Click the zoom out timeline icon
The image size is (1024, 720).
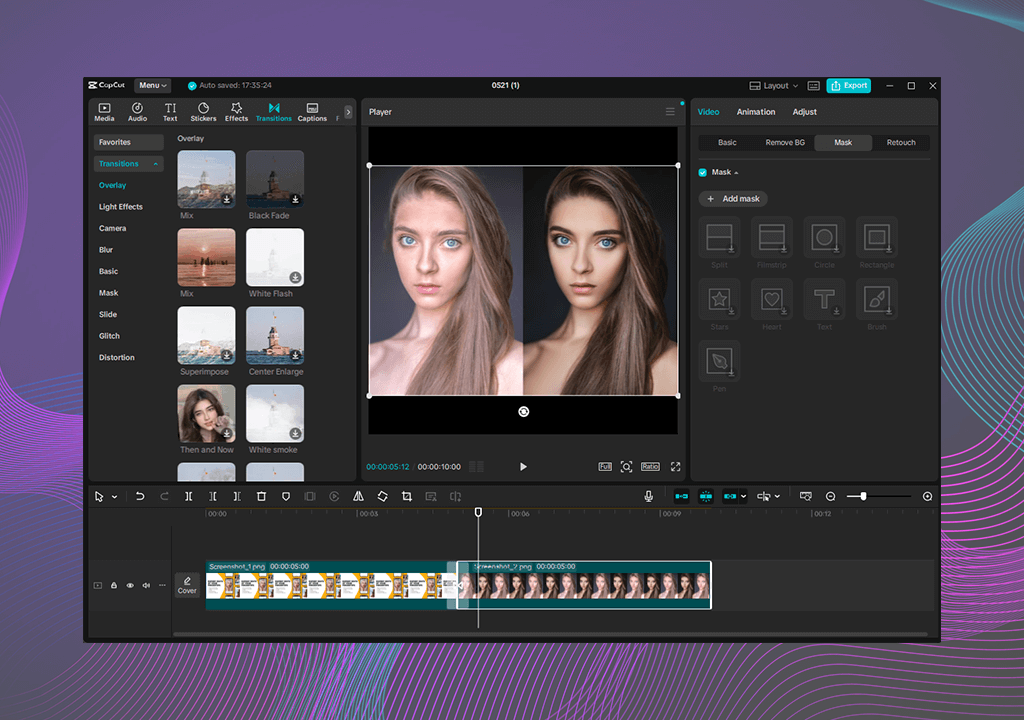click(830, 497)
